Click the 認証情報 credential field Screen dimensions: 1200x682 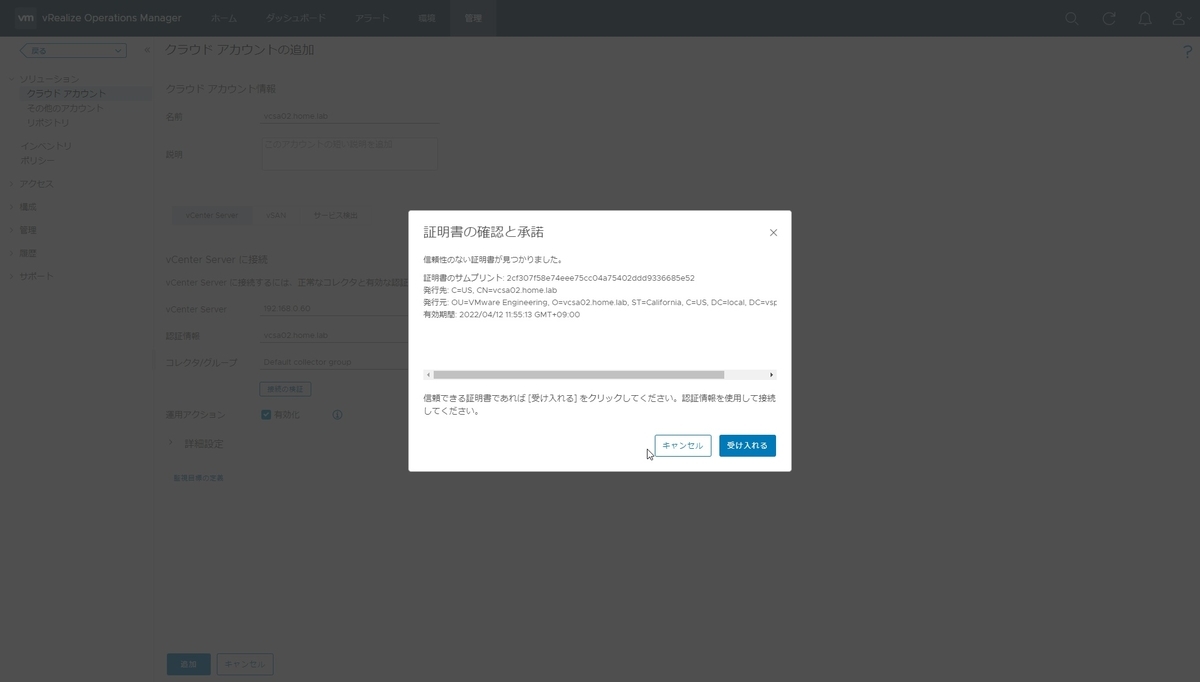(334, 336)
